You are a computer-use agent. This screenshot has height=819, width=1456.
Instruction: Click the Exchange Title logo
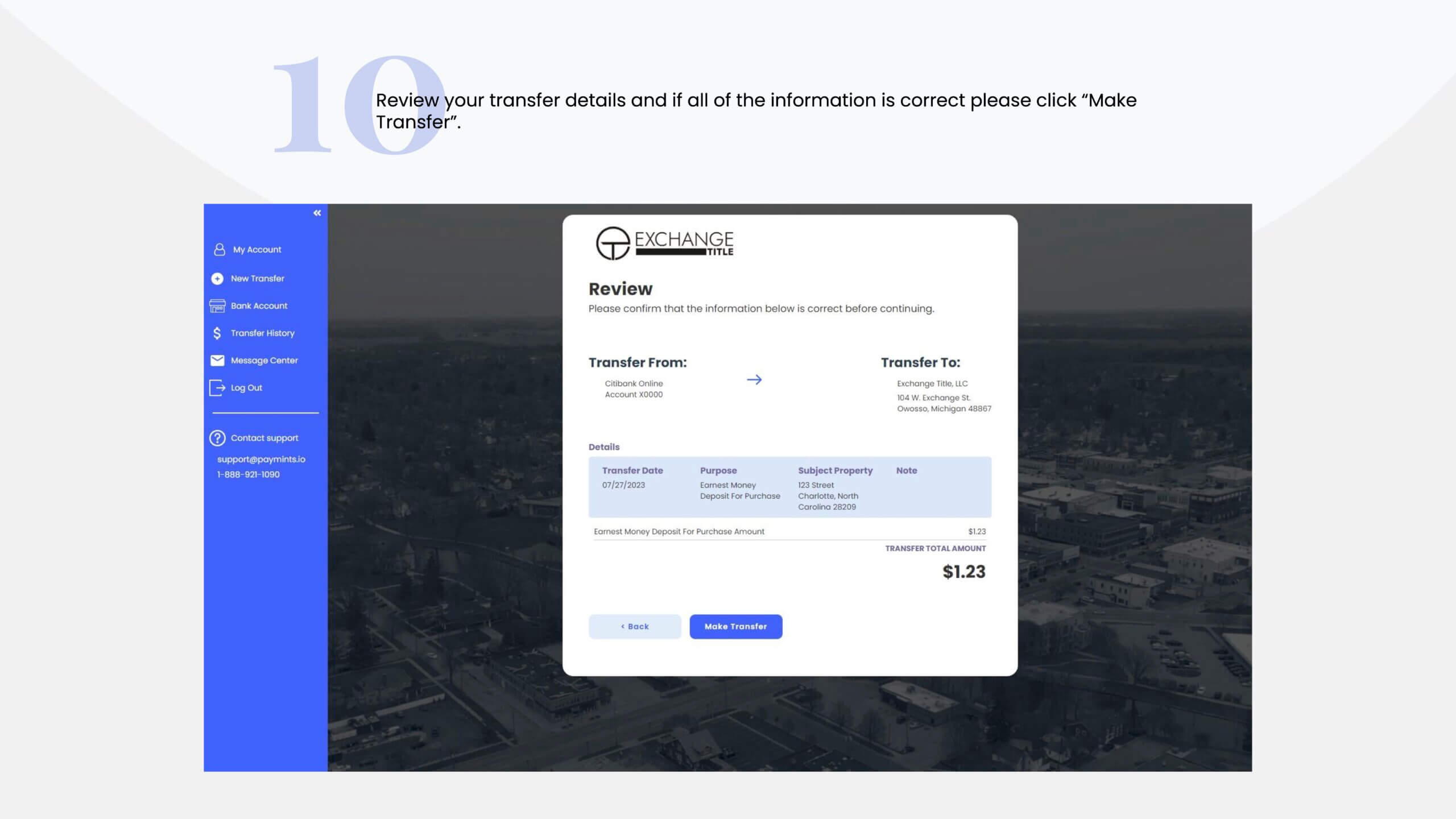click(x=664, y=243)
